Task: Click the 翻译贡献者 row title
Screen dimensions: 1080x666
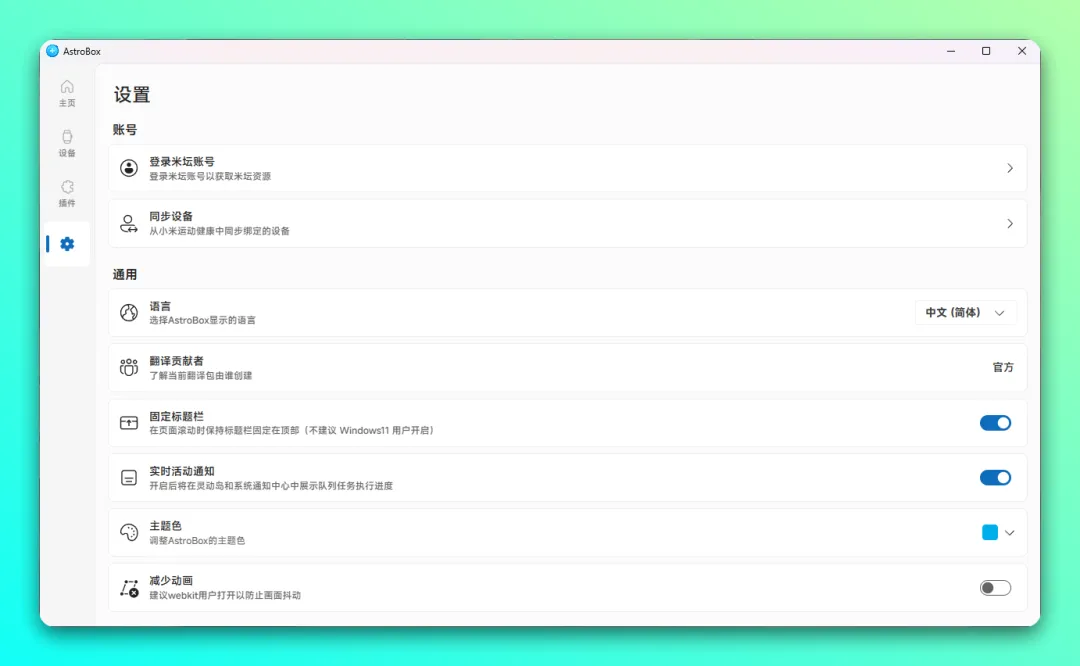Action: coord(176,361)
